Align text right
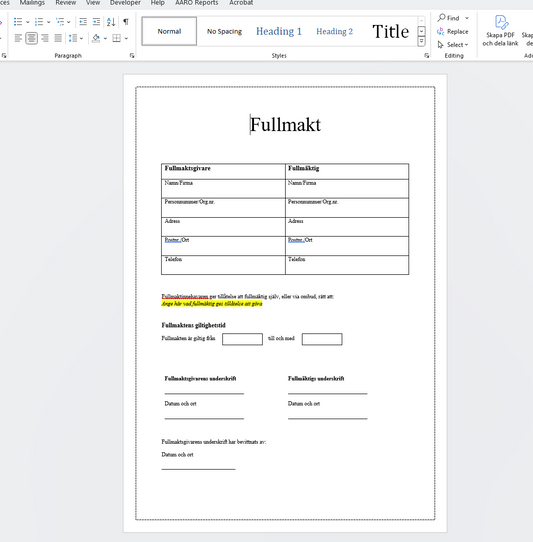The width and height of the screenshot is (533, 542). (x=45, y=38)
